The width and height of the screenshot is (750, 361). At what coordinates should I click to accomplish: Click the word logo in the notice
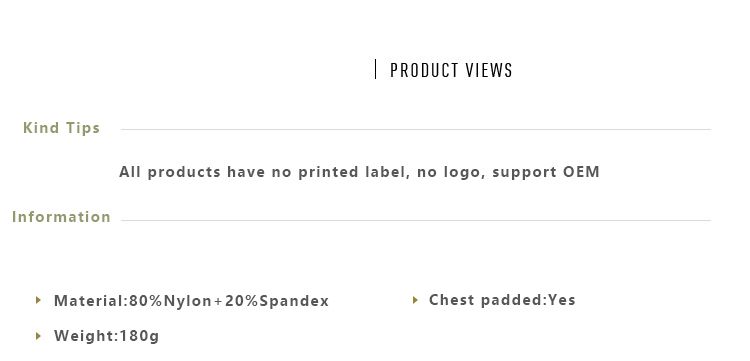point(462,173)
